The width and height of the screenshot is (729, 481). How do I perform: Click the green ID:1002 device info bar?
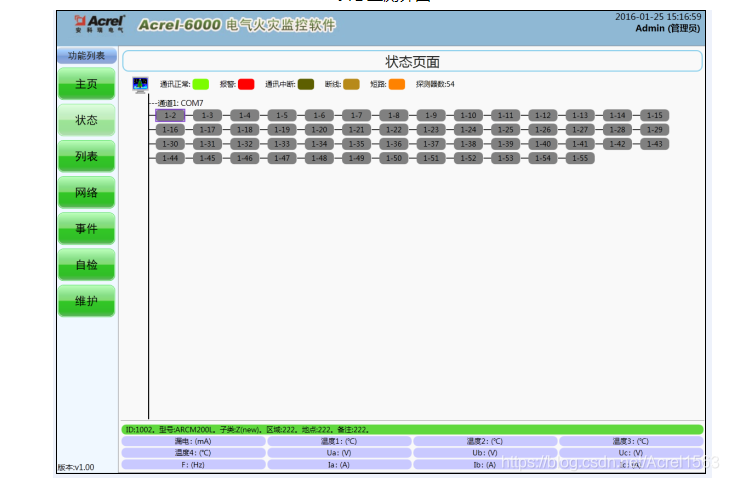click(412, 430)
